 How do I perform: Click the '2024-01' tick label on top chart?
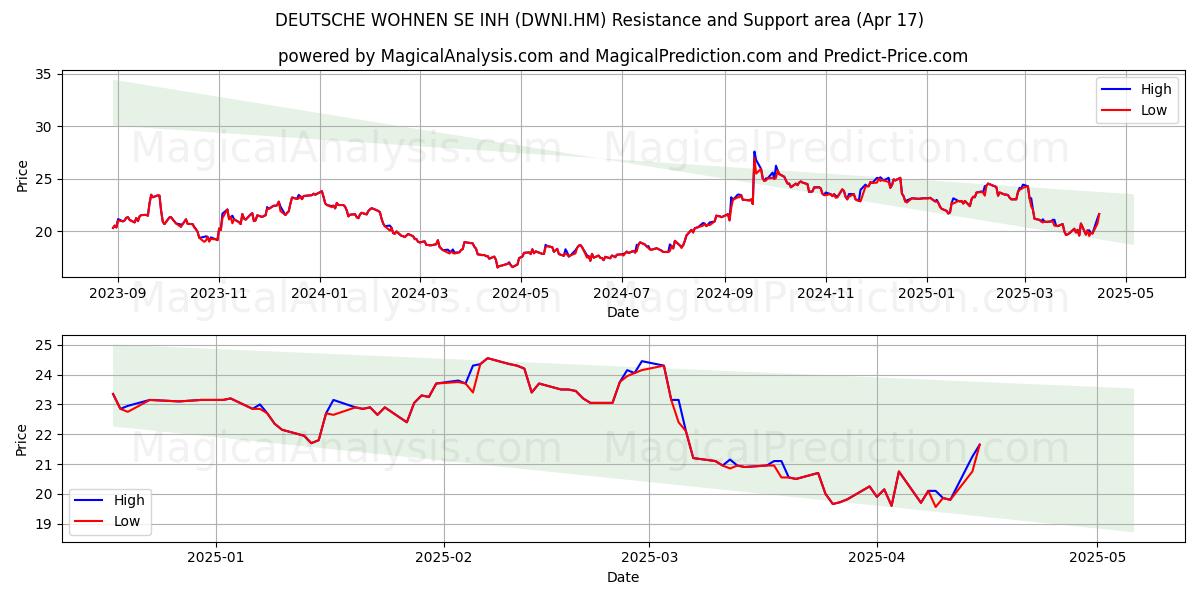coord(320,293)
